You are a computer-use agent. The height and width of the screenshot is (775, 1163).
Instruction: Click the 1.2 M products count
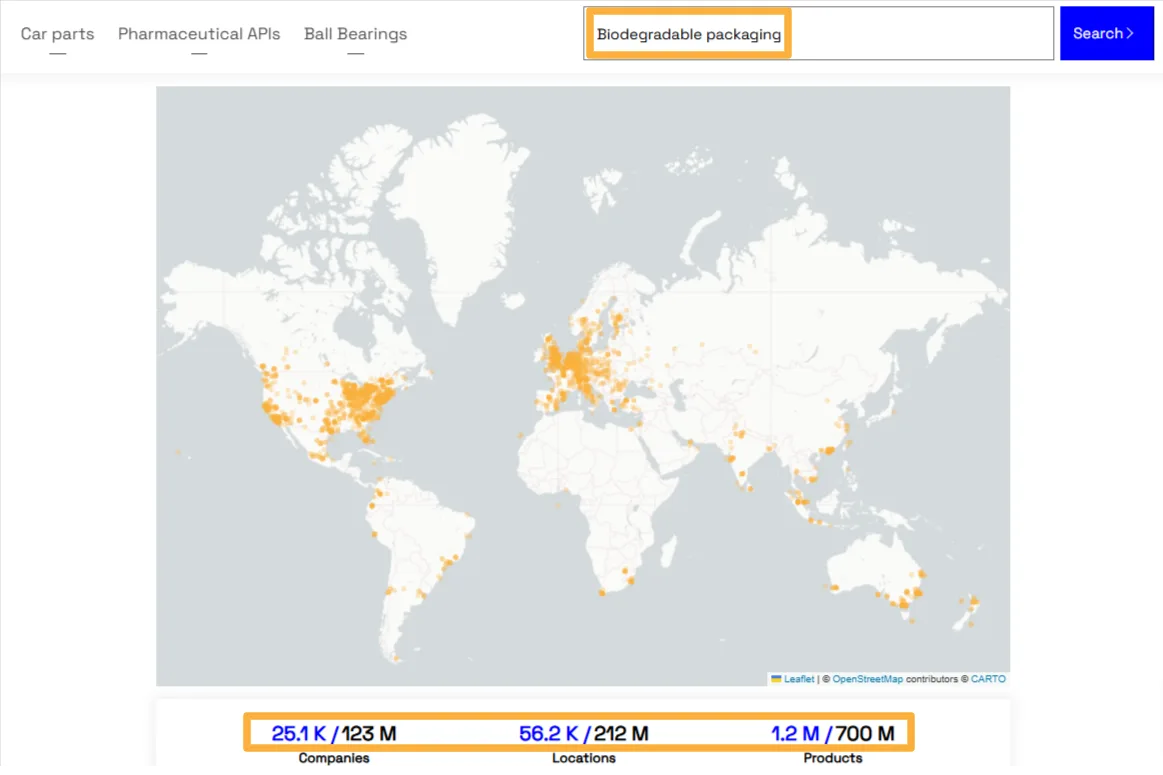coord(795,733)
